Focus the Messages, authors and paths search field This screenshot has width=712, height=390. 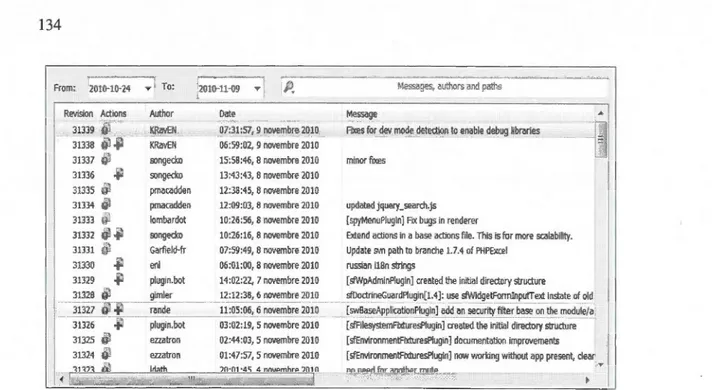pyautogui.click(x=445, y=87)
